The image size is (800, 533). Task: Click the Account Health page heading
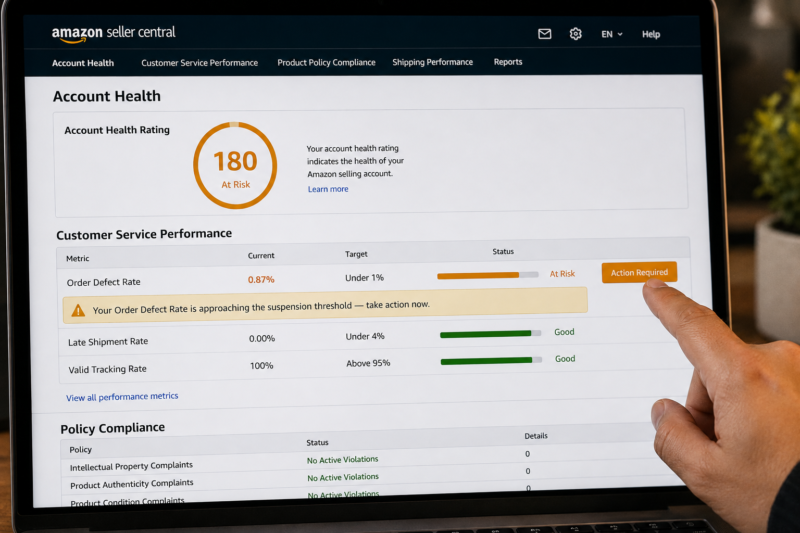point(107,96)
